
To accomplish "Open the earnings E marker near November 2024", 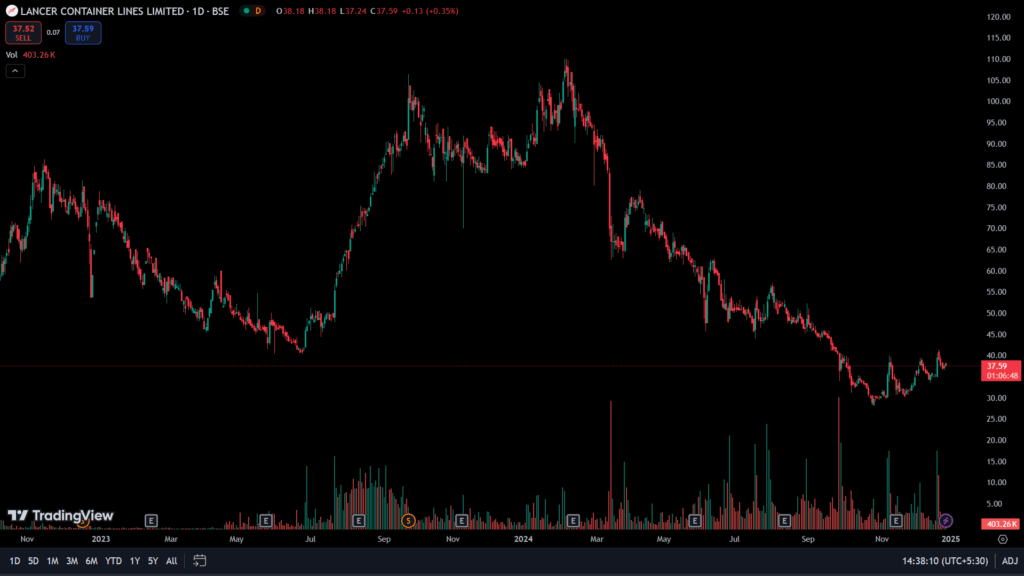I will [895, 520].
